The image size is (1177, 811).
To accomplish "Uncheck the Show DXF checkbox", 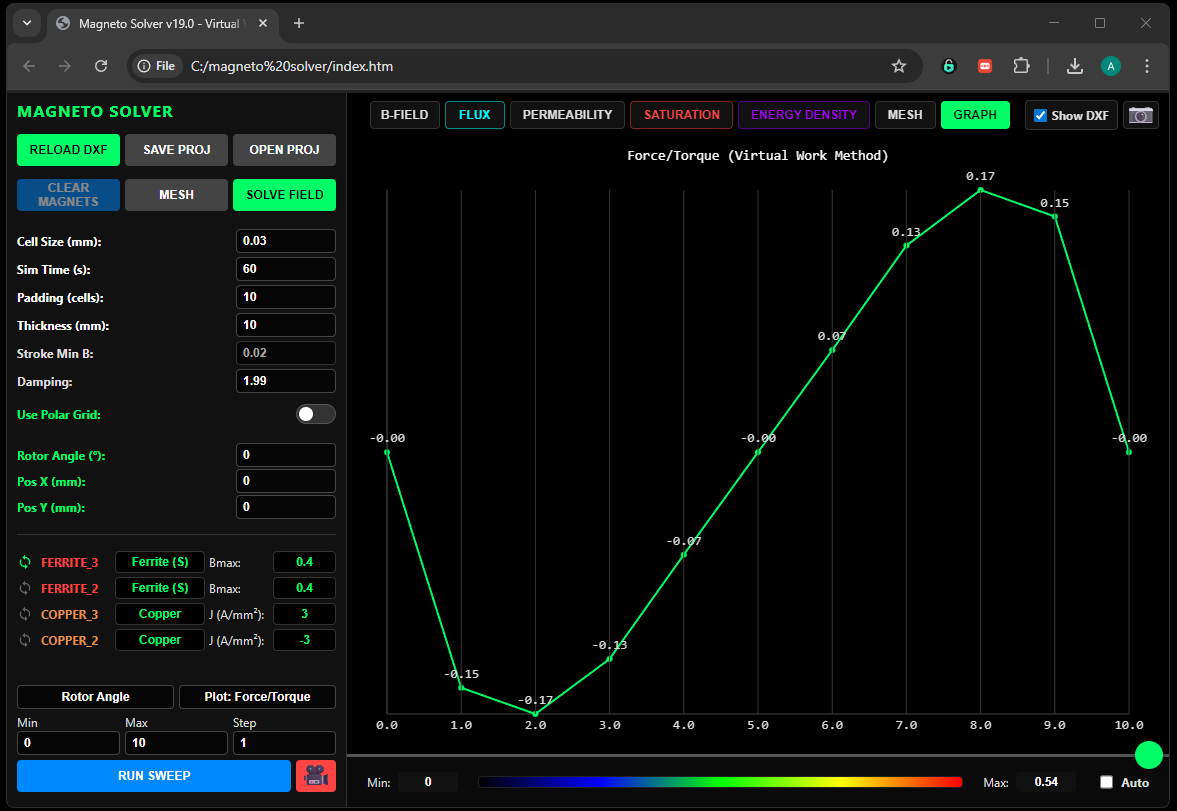I will click(1040, 115).
